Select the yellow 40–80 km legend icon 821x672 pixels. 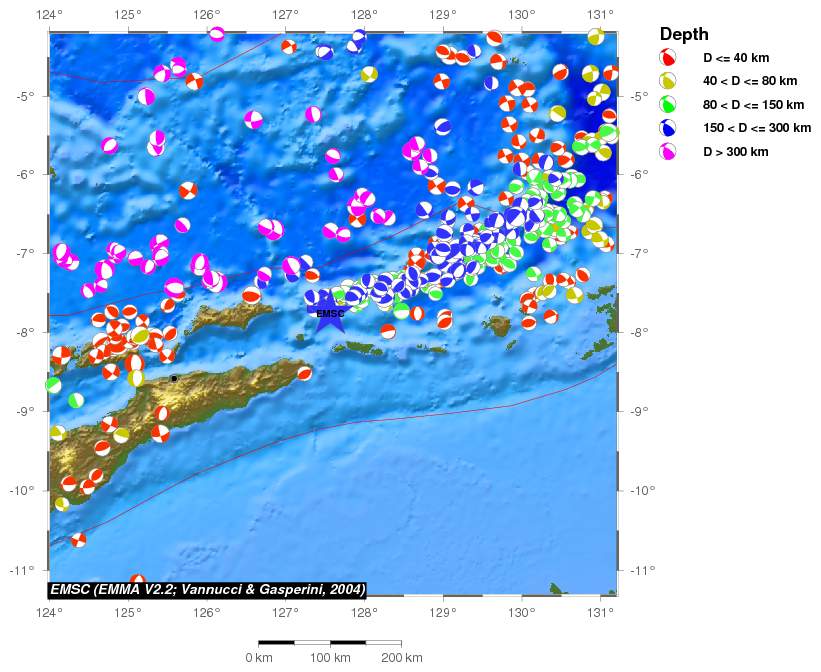[669, 81]
